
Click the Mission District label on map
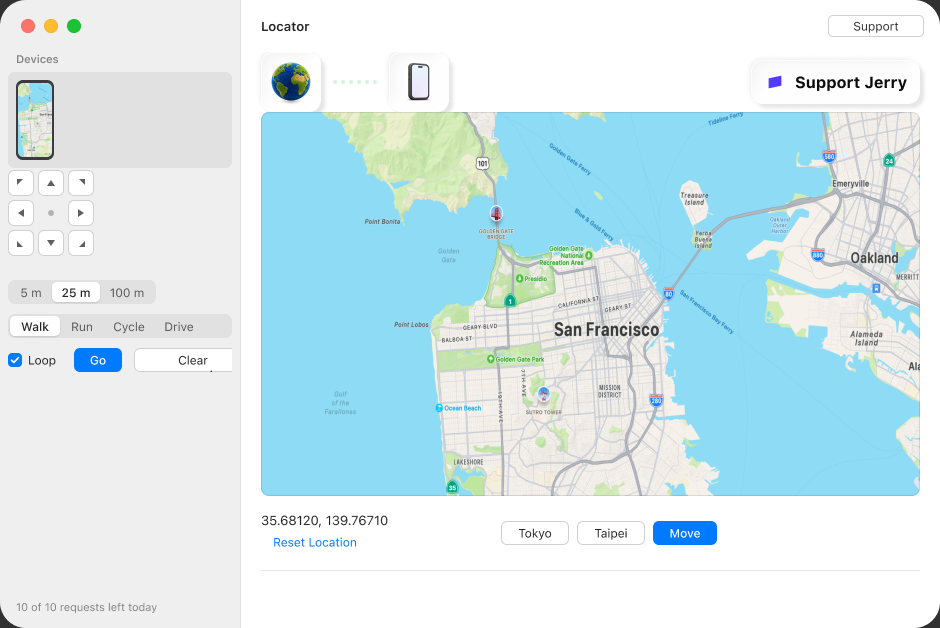coord(610,391)
